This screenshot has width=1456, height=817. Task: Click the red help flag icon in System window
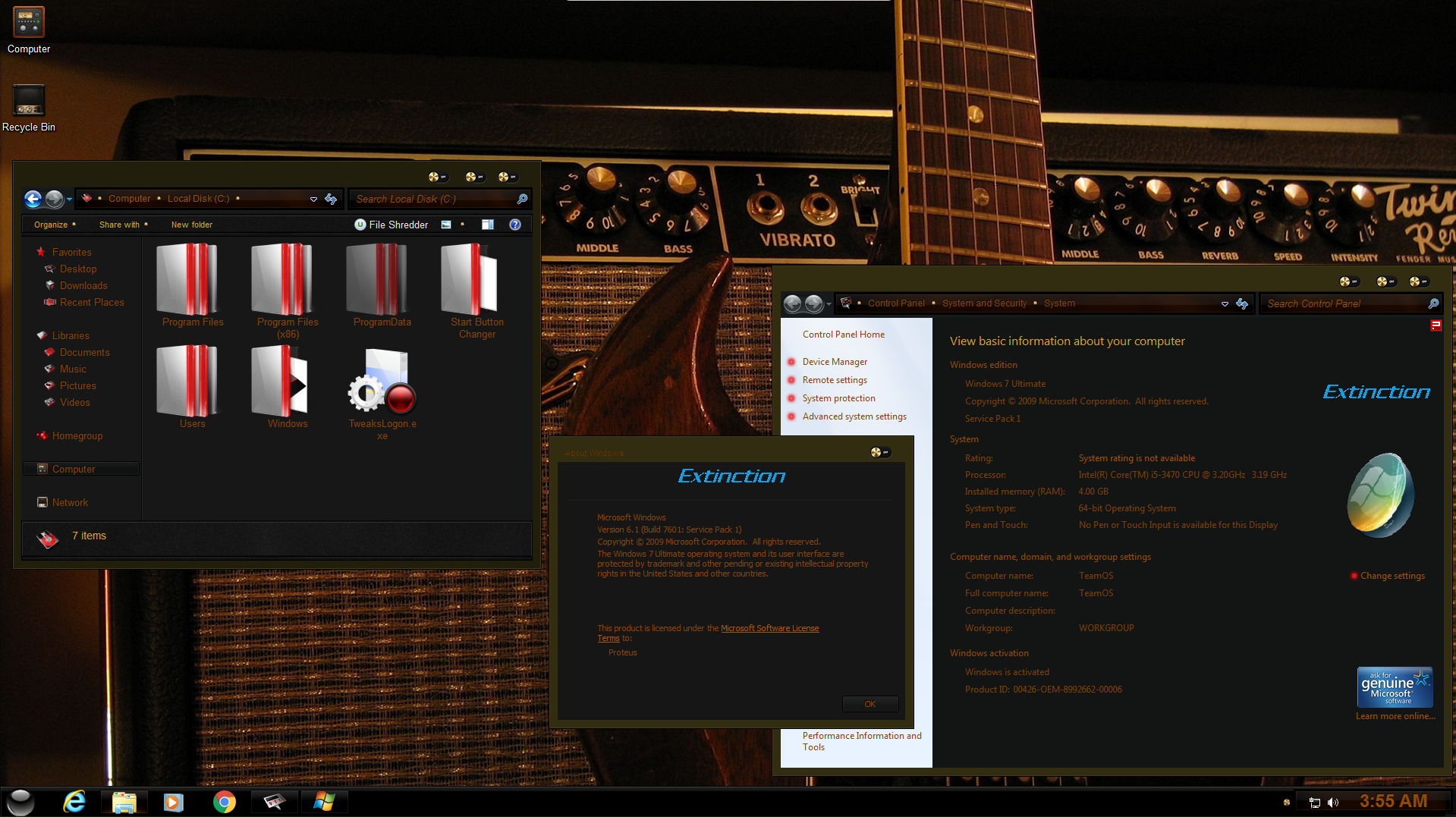click(x=1436, y=325)
